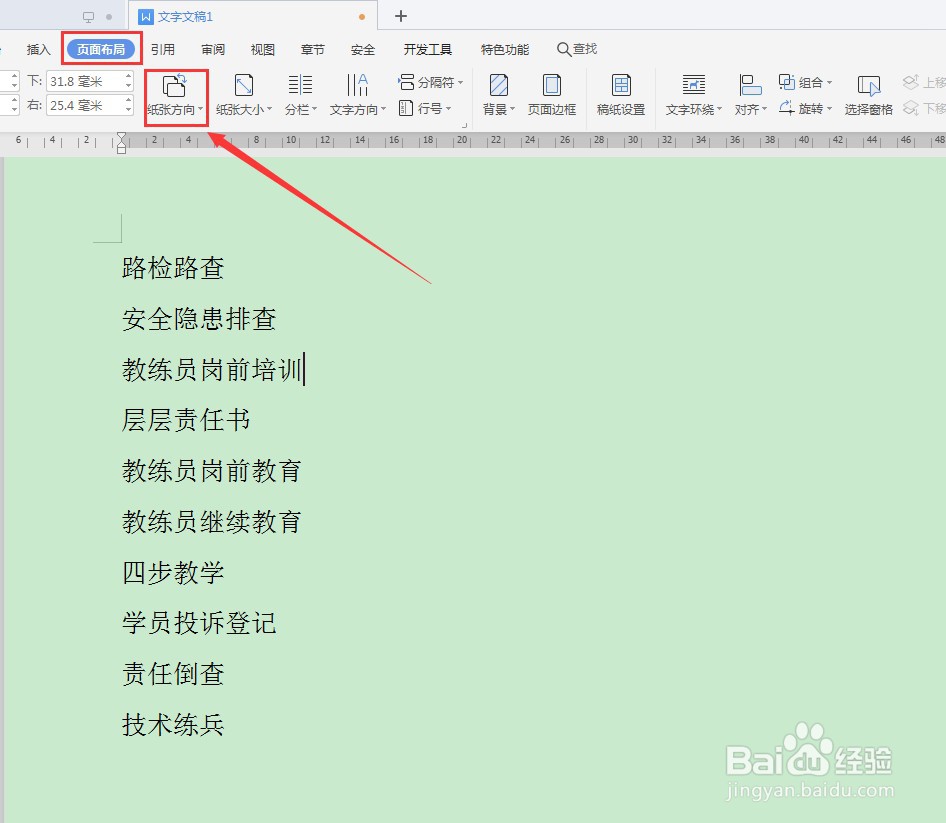Image resolution: width=946 pixels, height=823 pixels.
Task: Open the 纸张方向 paper orientation tool
Action: coord(175,95)
